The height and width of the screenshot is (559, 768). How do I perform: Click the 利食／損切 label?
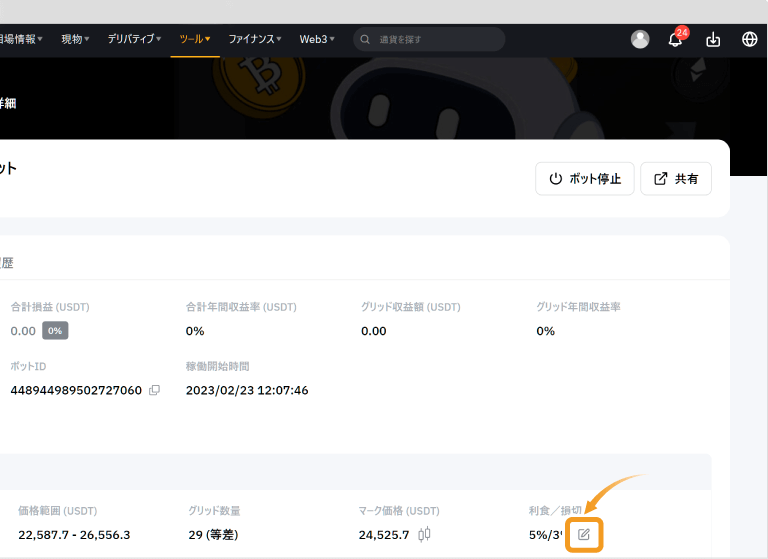(x=555, y=511)
